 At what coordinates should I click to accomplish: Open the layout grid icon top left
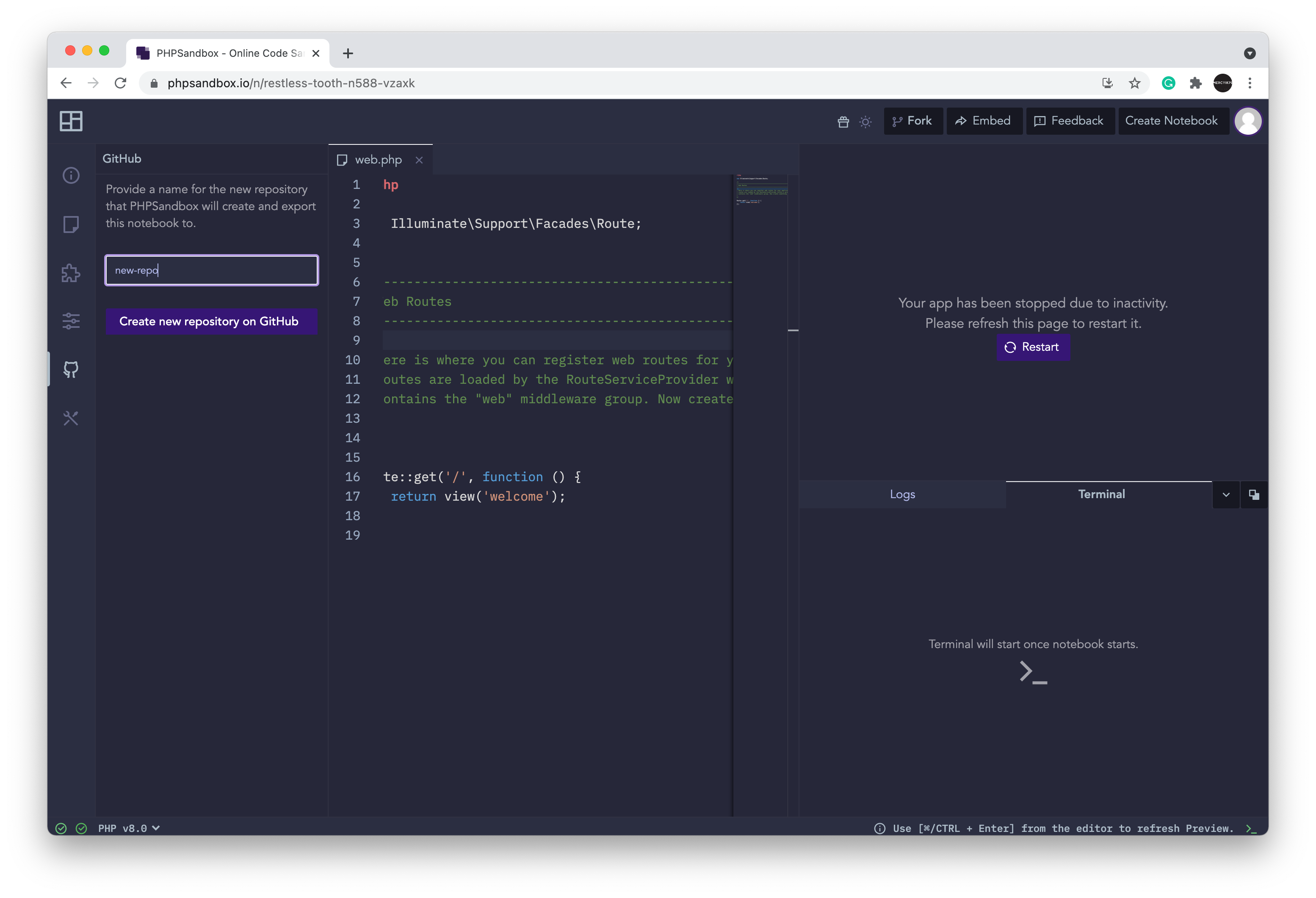(72, 121)
